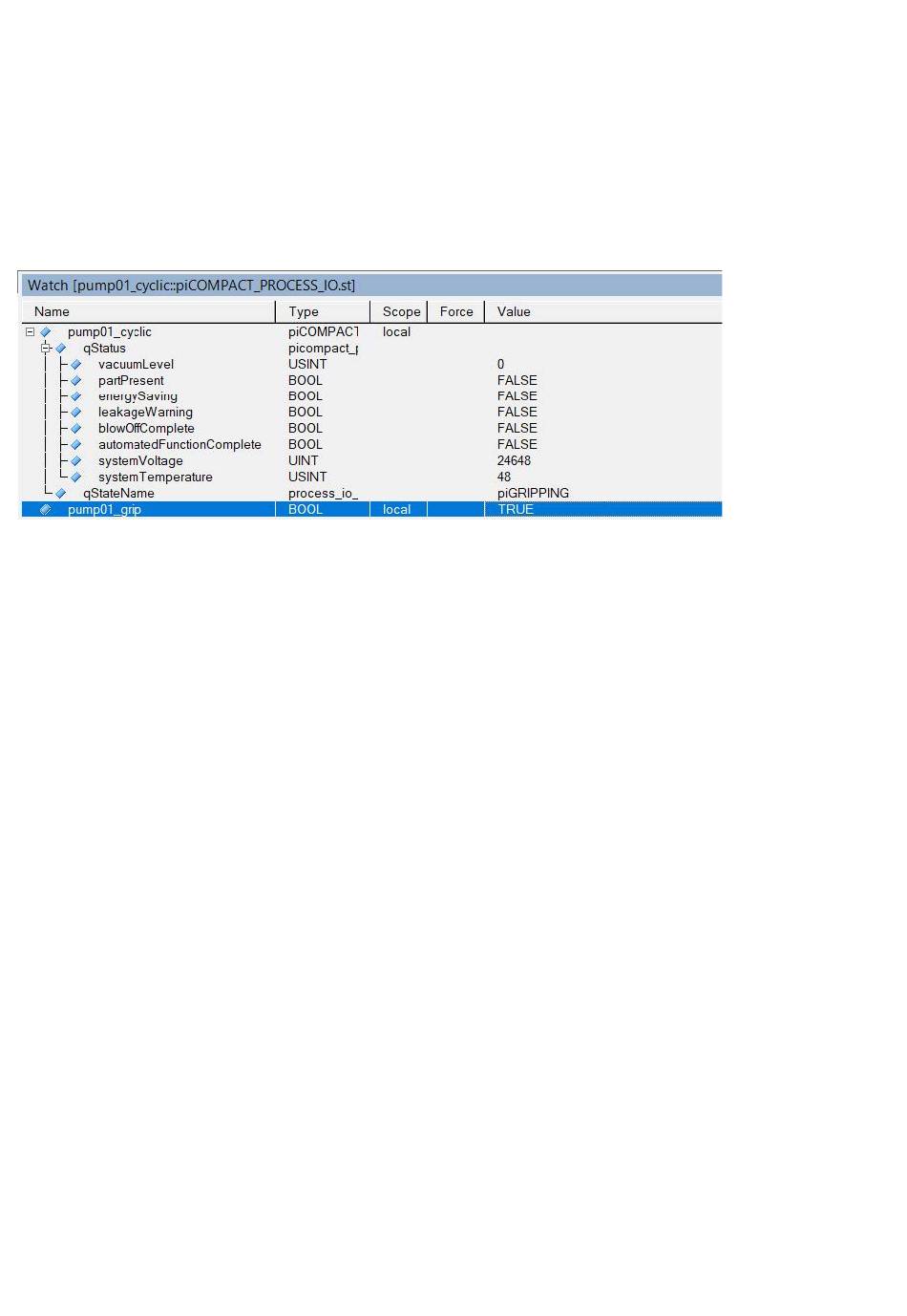The image size is (907, 1316).
Task: Click the piGRIPPING state value
Action: [x=533, y=494]
